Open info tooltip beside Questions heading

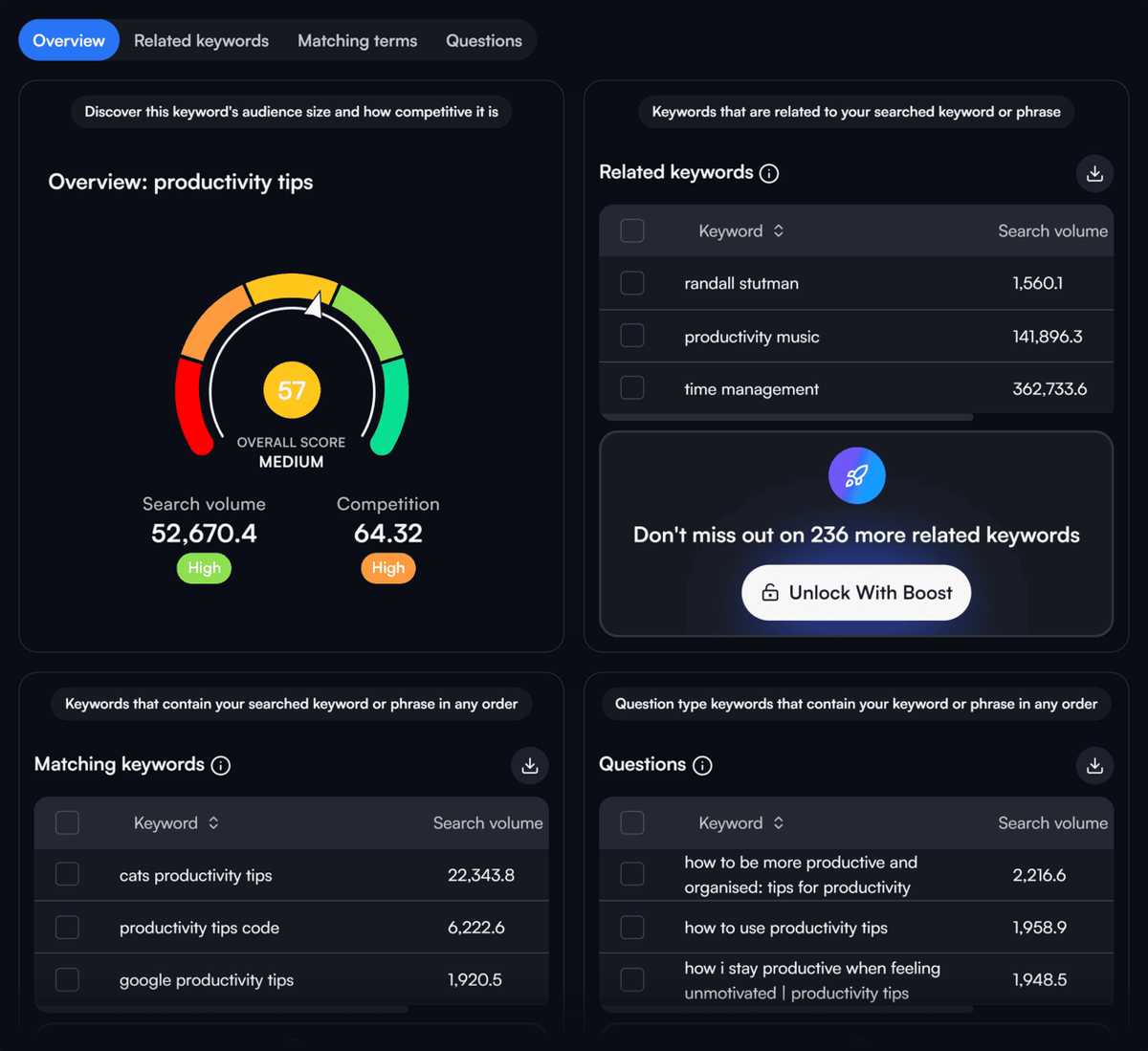click(702, 765)
